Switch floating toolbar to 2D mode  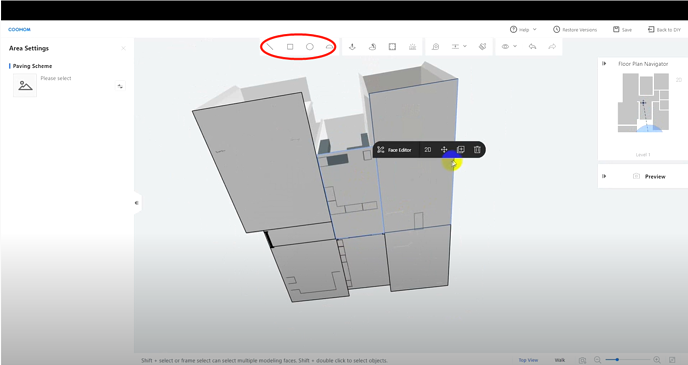pyautogui.click(x=427, y=150)
